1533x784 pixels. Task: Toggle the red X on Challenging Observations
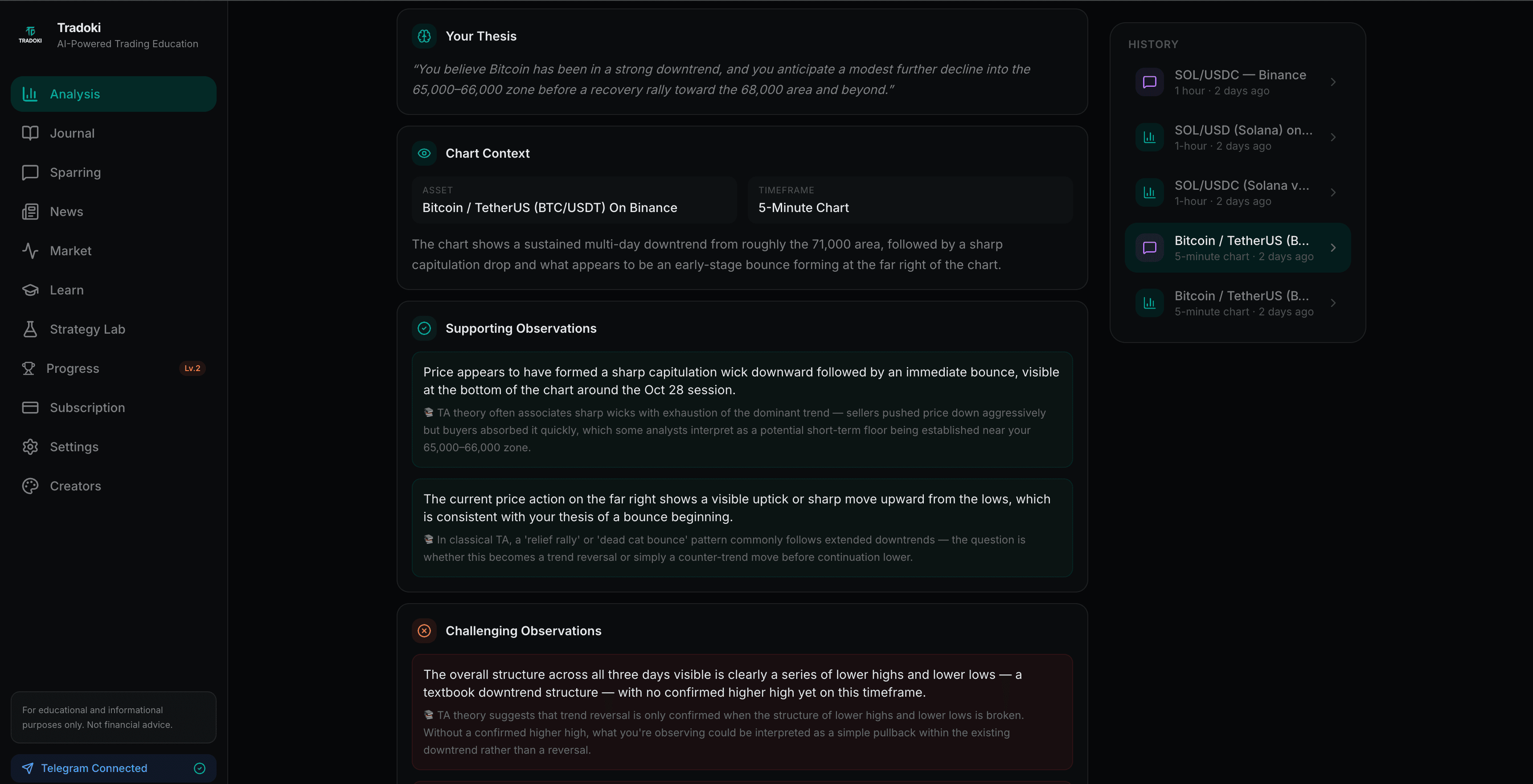424,631
